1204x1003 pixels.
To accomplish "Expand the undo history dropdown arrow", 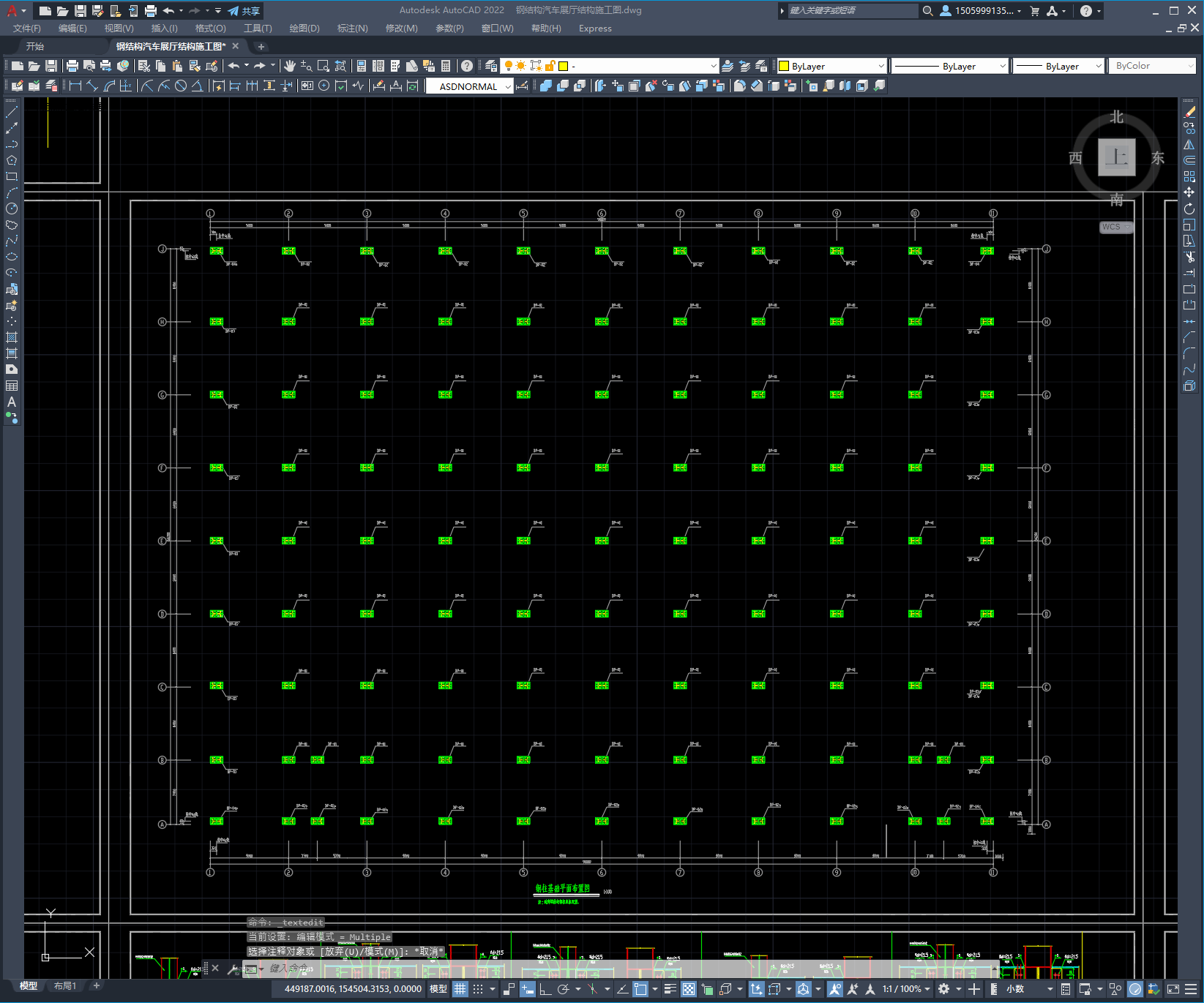I will (x=181, y=11).
